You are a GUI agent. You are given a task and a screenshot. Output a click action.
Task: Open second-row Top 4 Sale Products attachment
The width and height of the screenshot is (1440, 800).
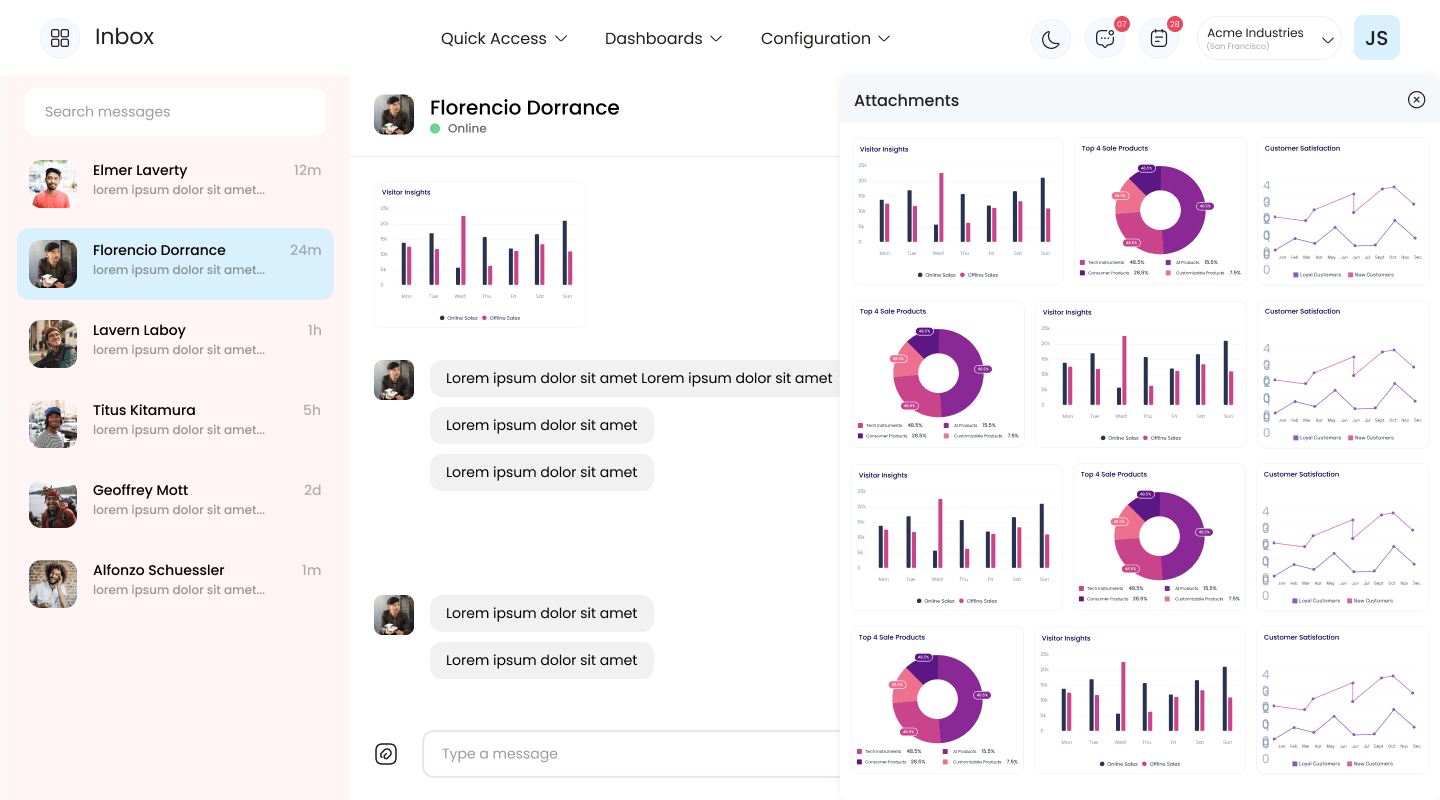pyautogui.click(x=938, y=374)
